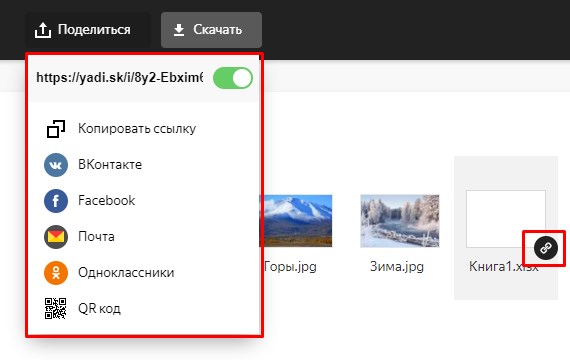The image size is (570, 360).
Task: Click the link icon on Книга1.xlsx
Action: 546,248
